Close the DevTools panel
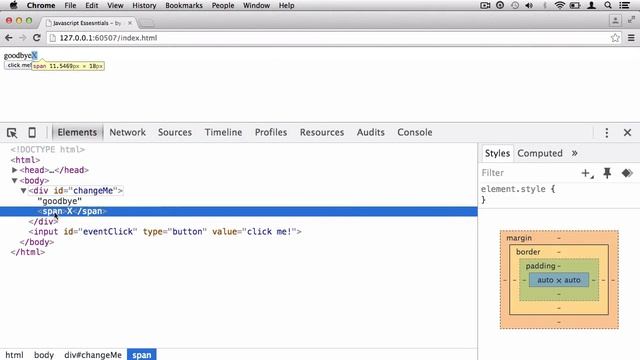This screenshot has width=640, height=360. pos(627,133)
